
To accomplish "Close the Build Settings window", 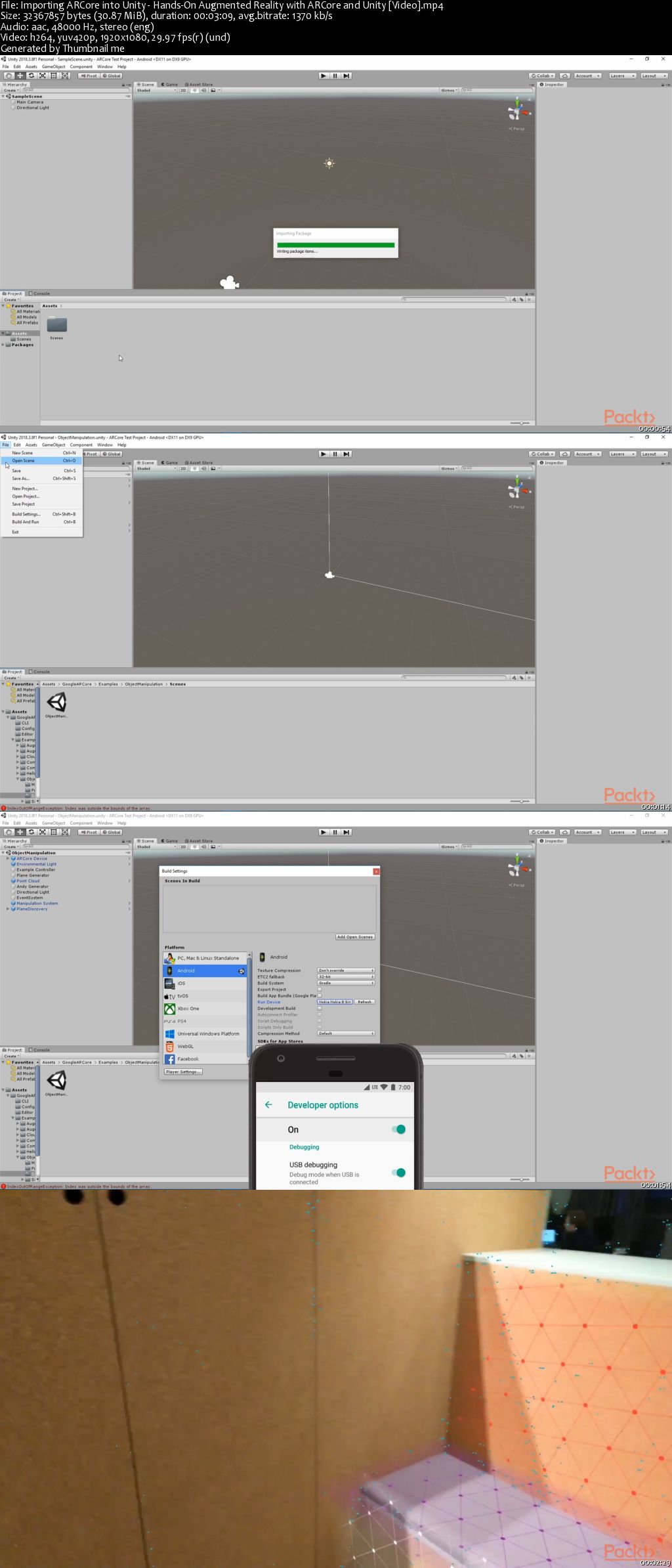I will 376,871.
